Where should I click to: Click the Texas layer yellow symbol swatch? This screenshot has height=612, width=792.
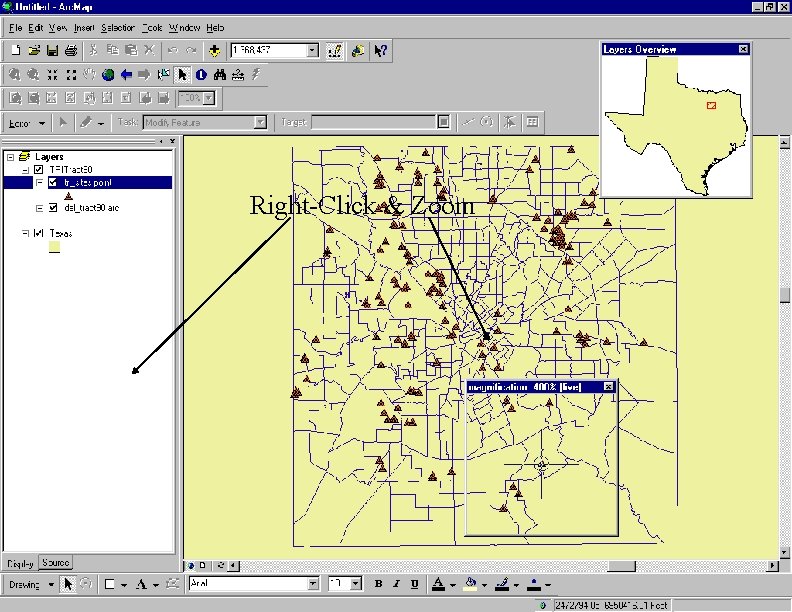[54, 247]
